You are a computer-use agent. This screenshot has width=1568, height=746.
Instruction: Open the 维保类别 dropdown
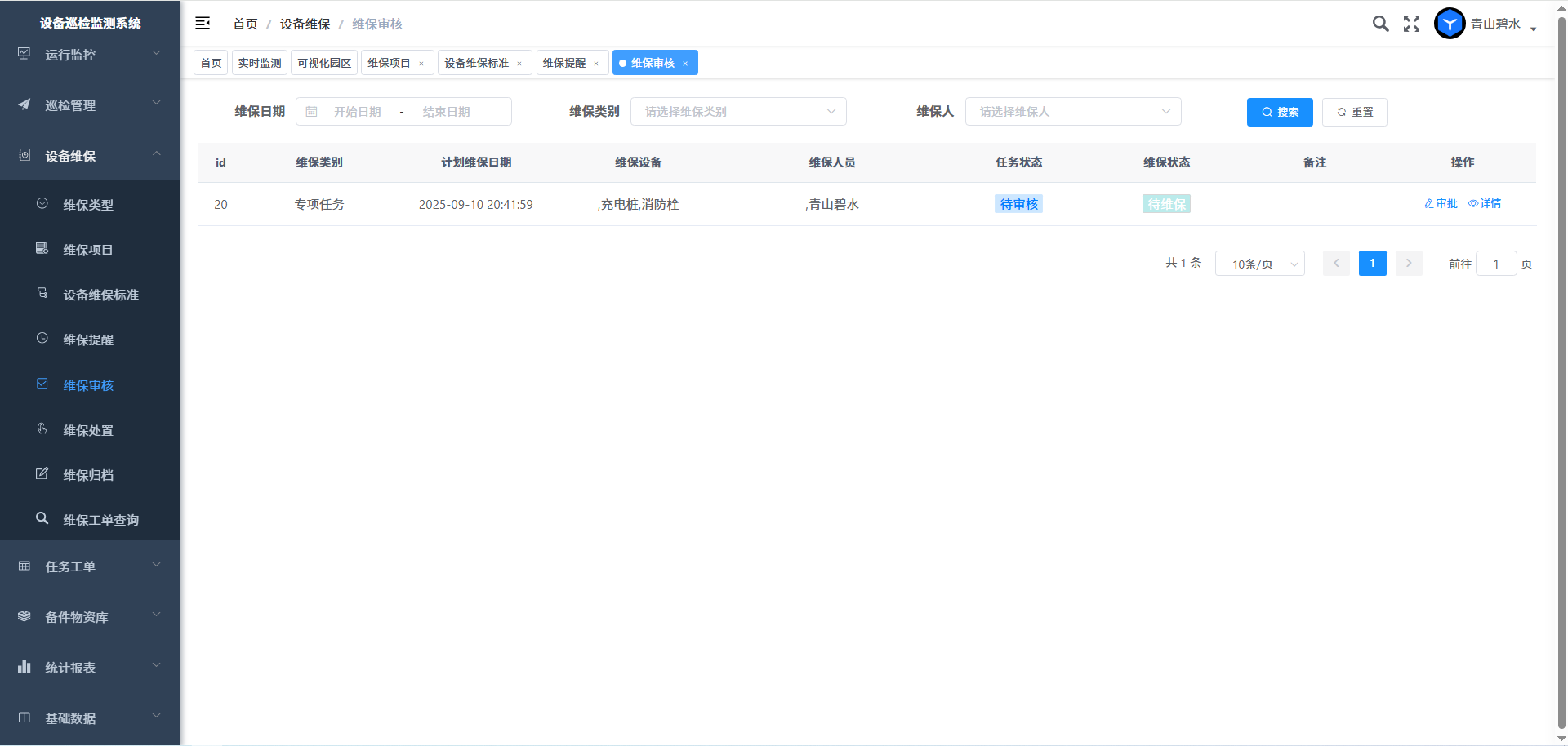737,112
